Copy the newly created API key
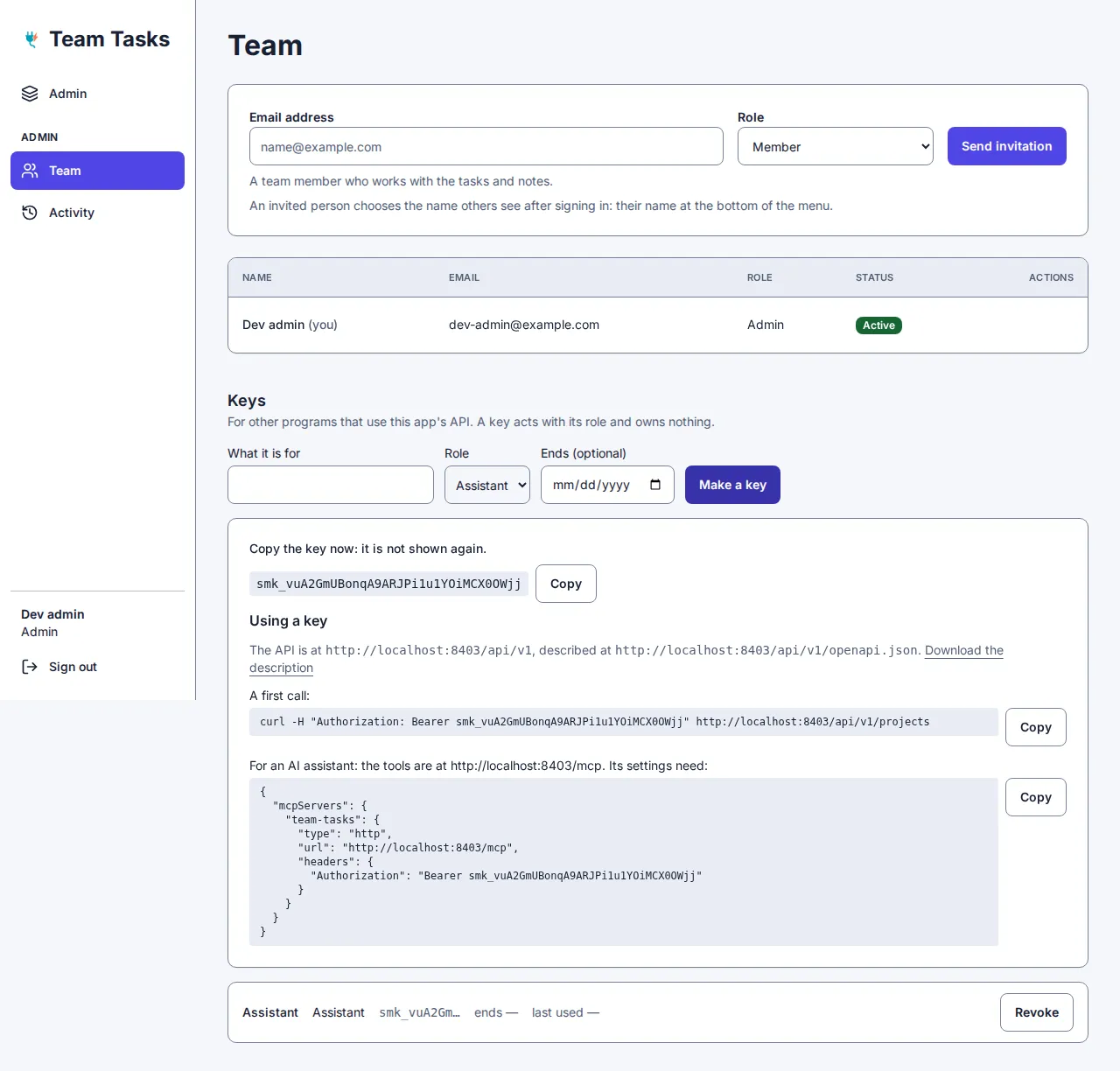Viewport: 1120px width, 1071px height. 566,584
